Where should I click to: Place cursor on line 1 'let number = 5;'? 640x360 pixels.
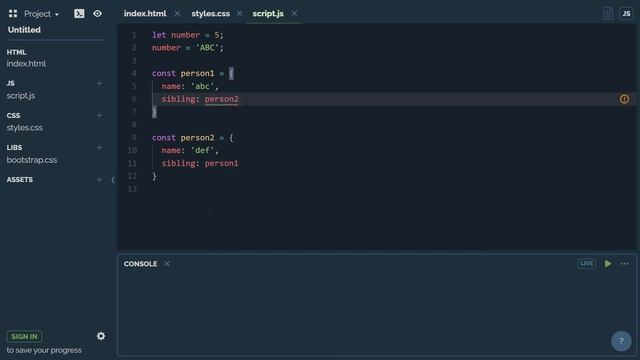click(x=188, y=35)
